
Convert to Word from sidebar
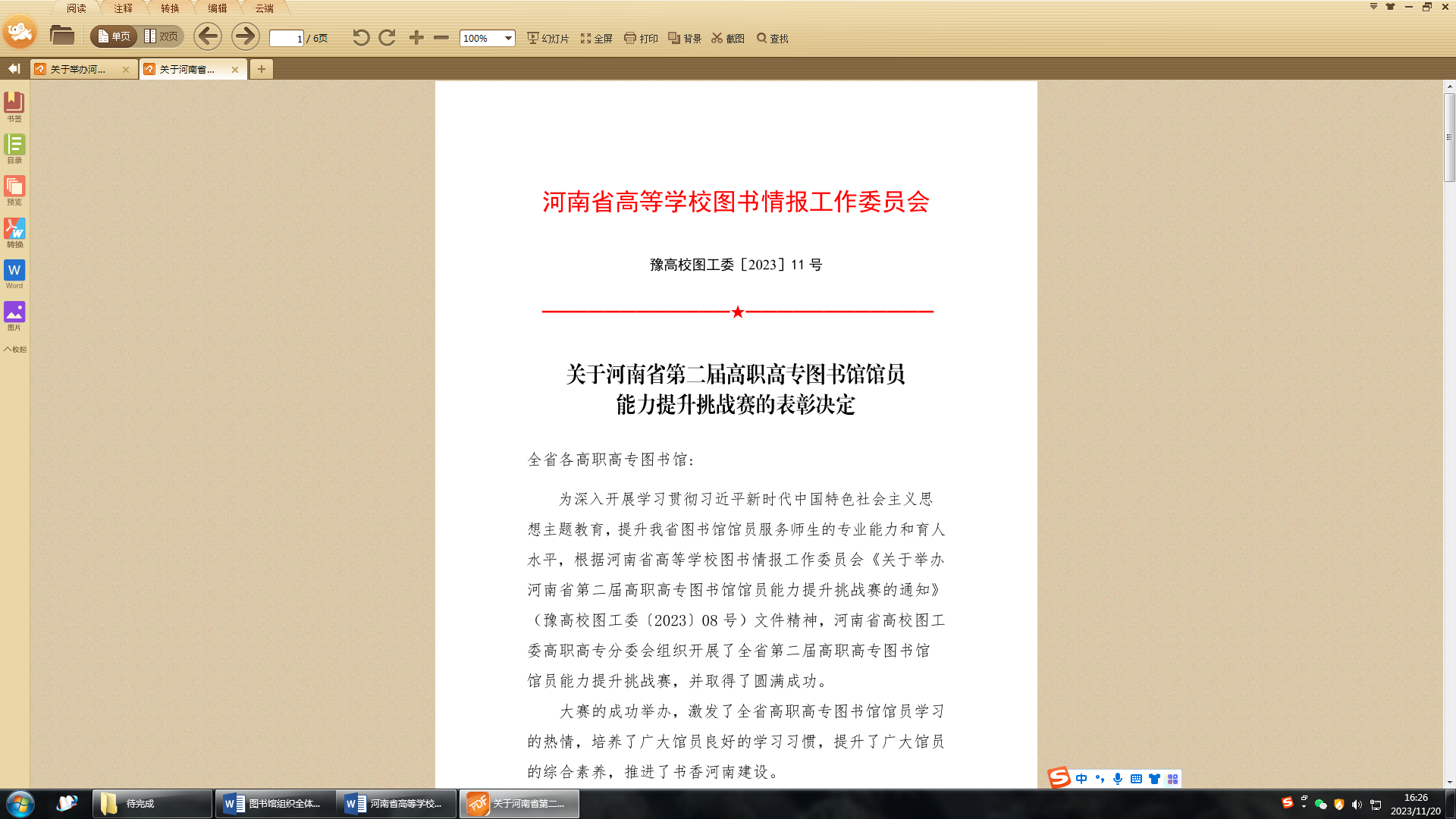coord(14,274)
